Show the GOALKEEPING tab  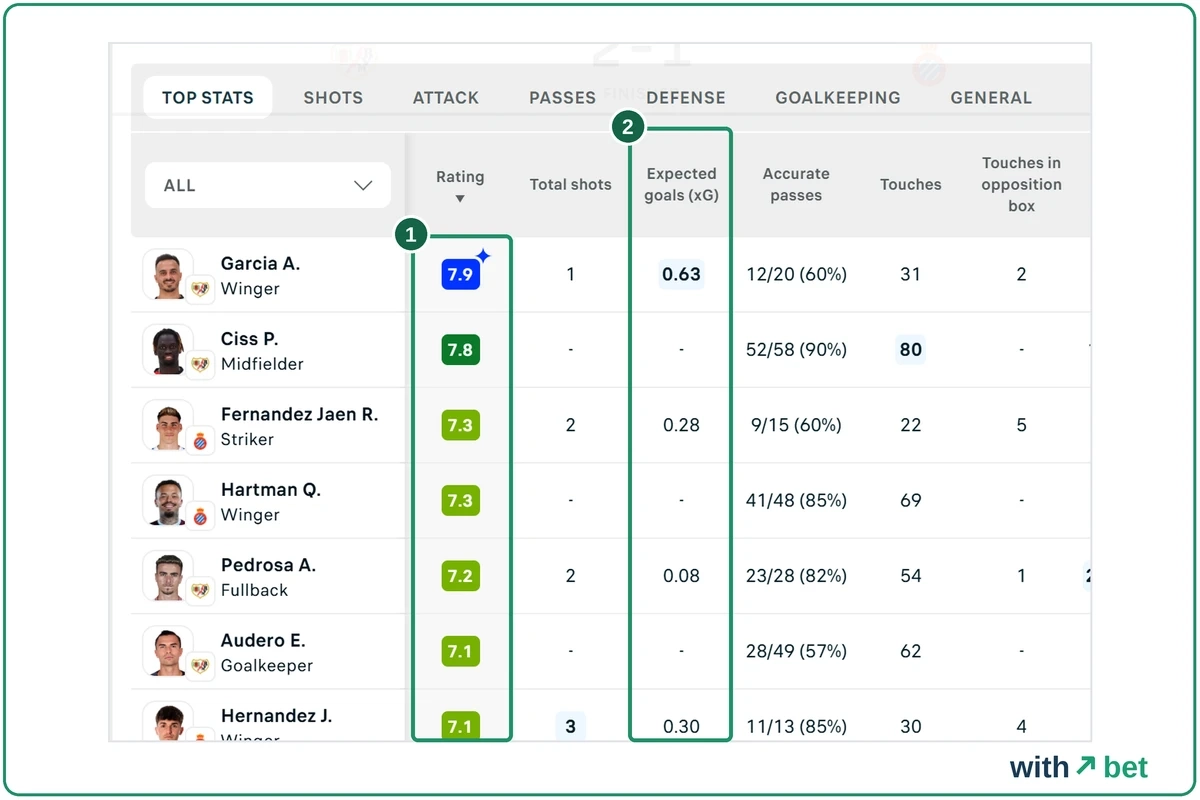(838, 98)
